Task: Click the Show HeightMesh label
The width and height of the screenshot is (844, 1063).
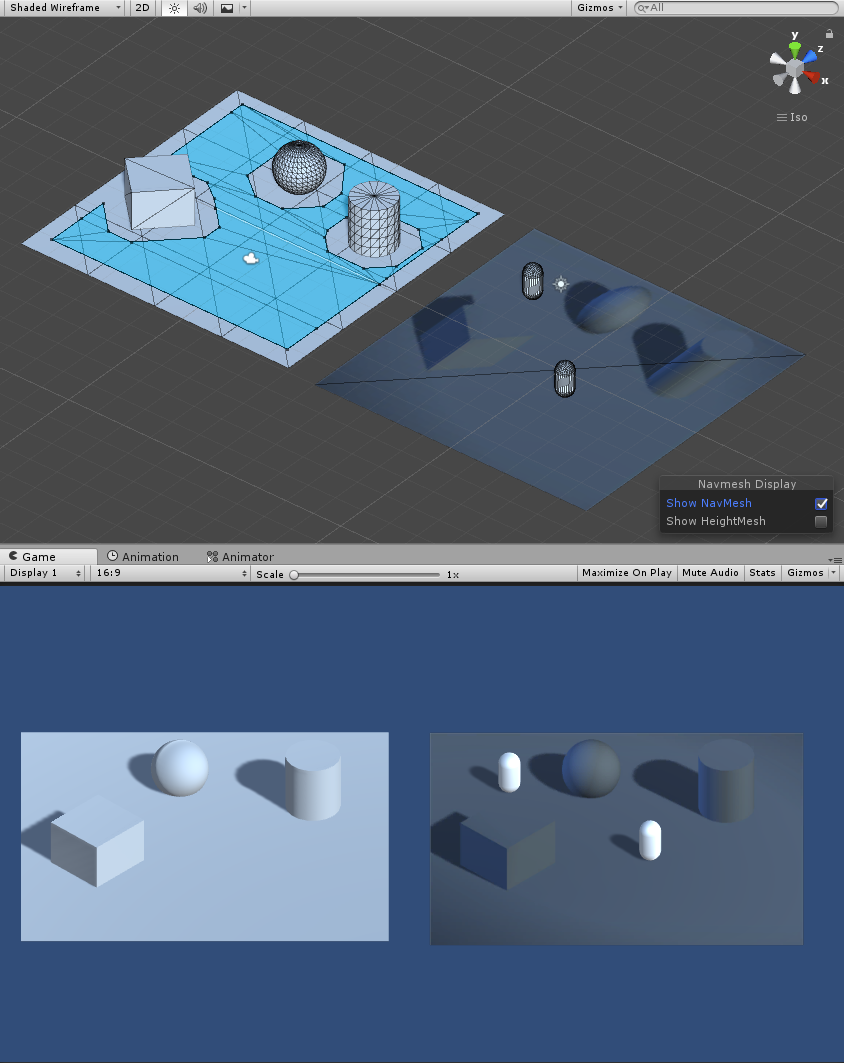Action: tap(715, 521)
